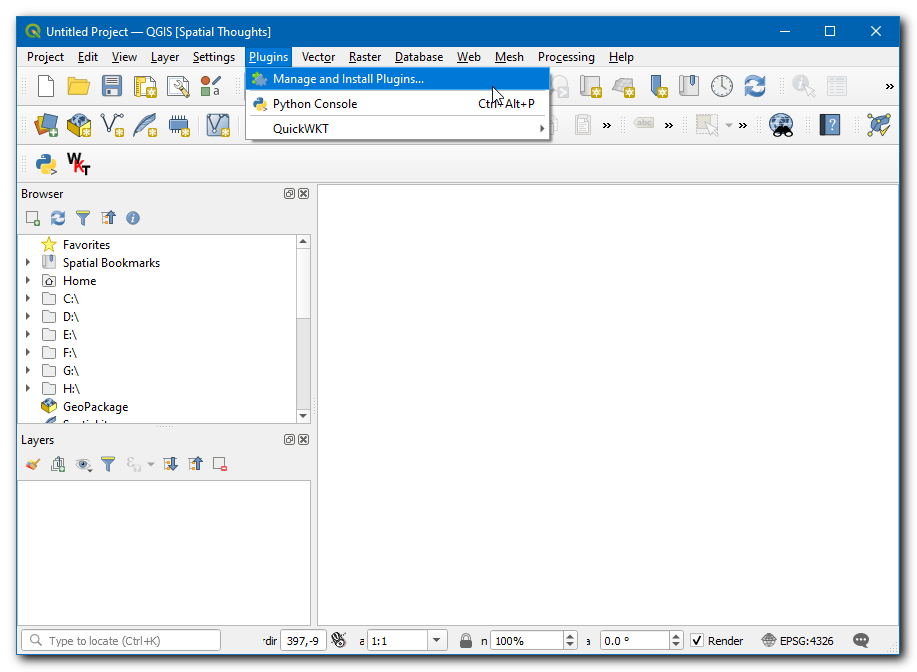Click Remove Layer icon in Layers panel
Screen dimensions: 917x672
click(220, 464)
